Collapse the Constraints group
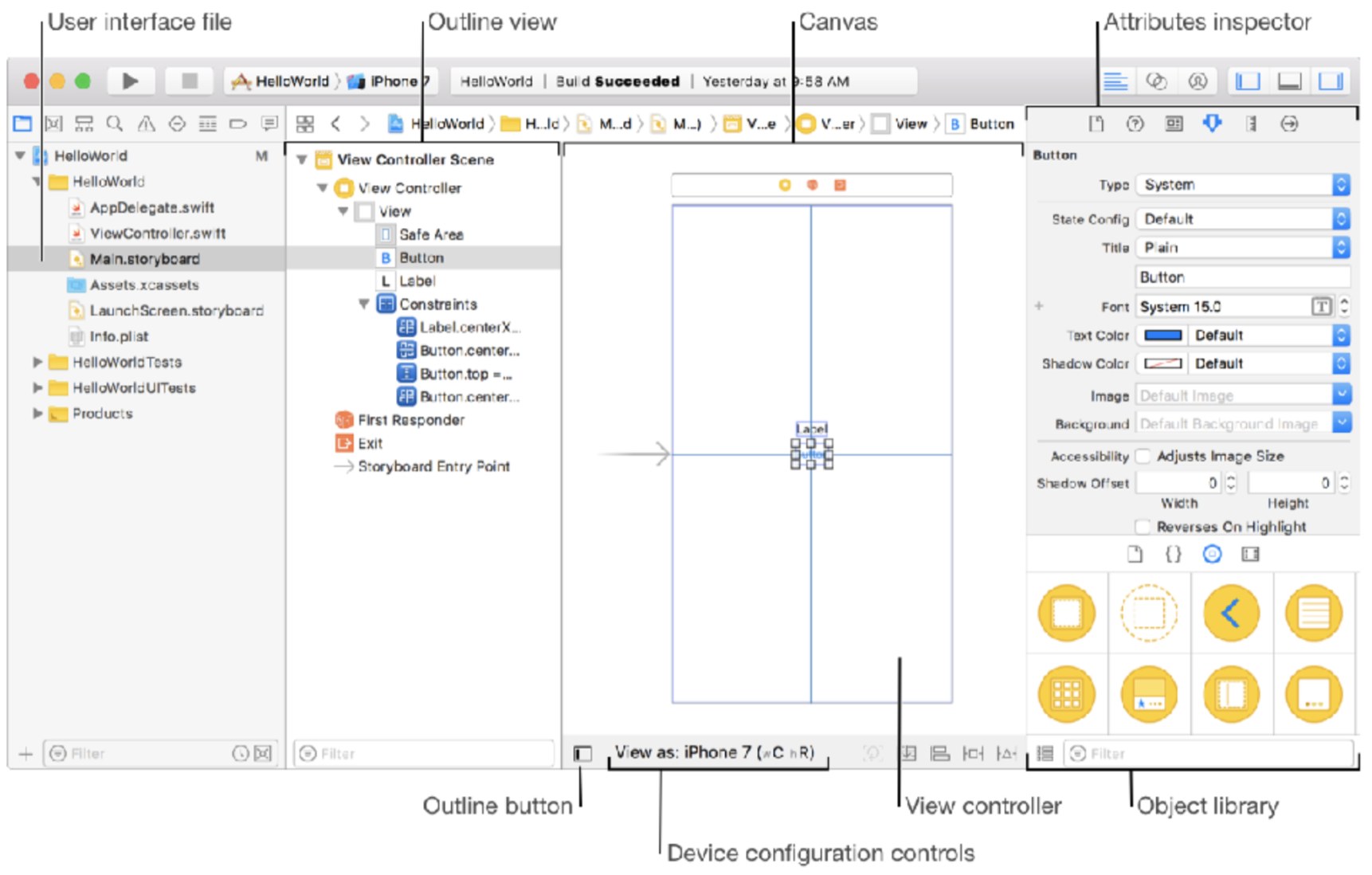 [x=364, y=304]
